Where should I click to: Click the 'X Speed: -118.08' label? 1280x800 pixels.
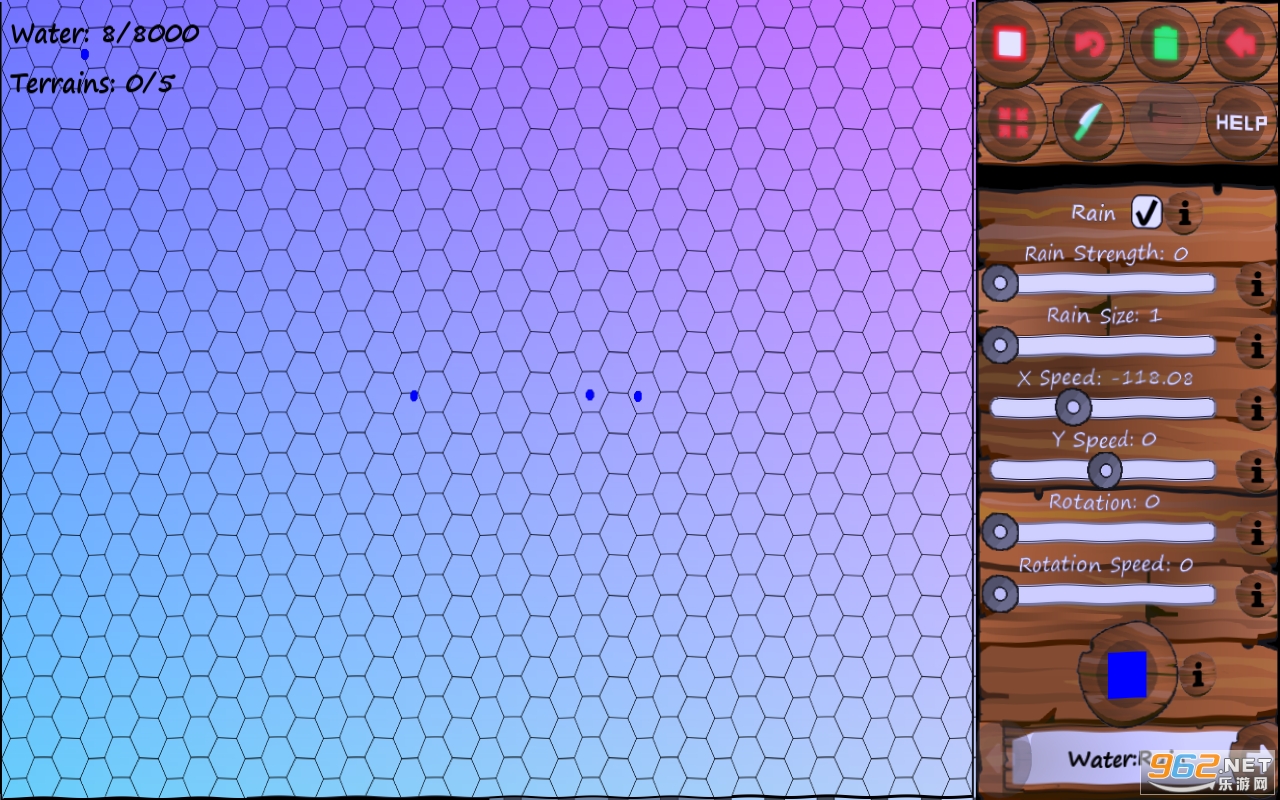pos(1105,378)
